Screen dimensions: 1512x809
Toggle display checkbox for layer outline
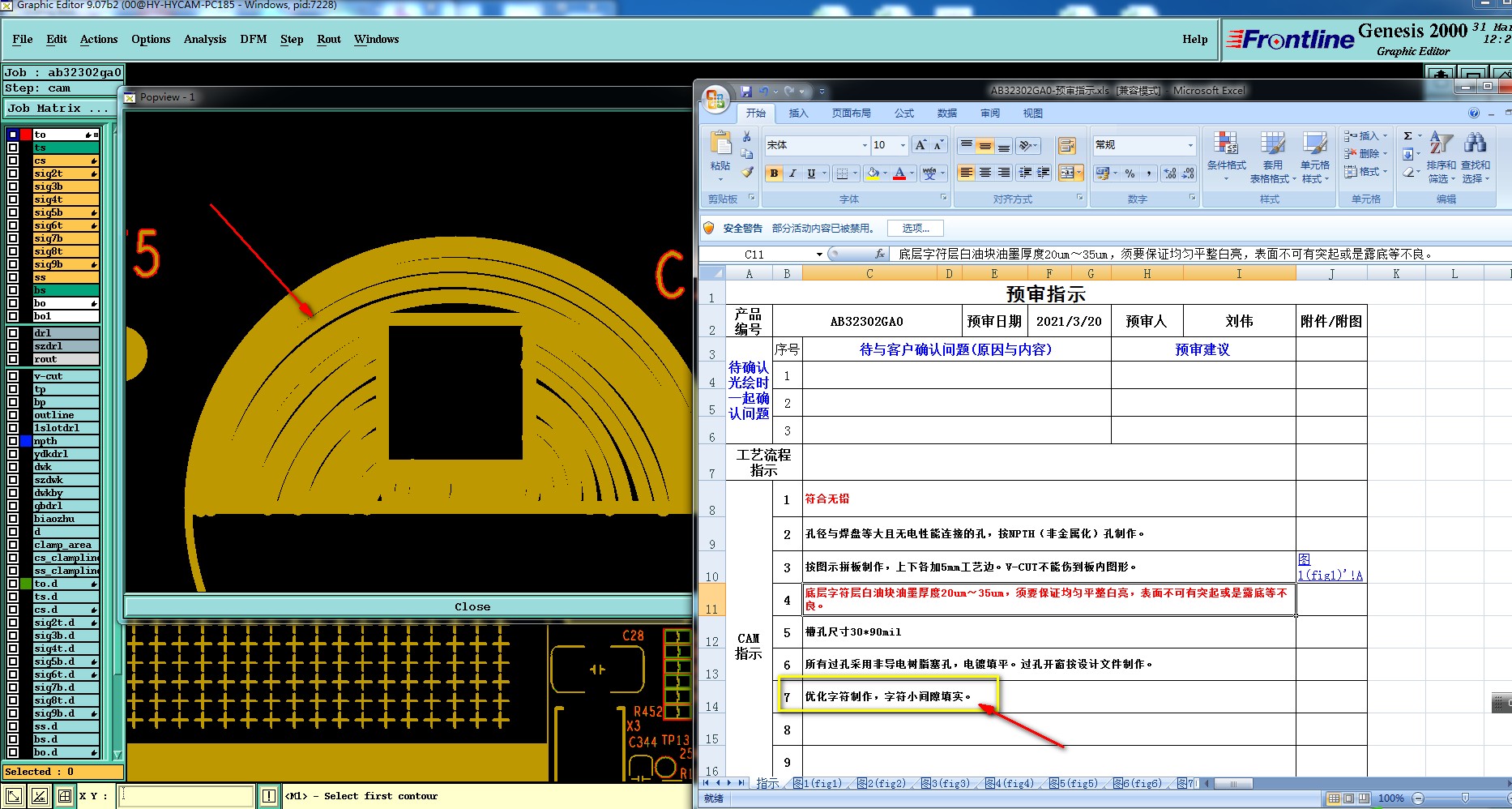point(13,415)
